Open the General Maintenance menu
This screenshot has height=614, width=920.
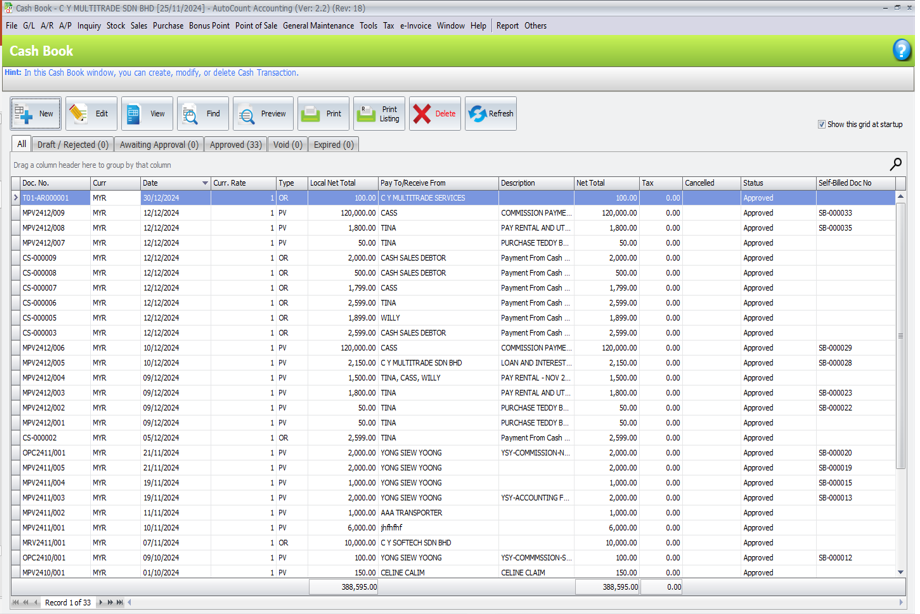tap(318, 26)
